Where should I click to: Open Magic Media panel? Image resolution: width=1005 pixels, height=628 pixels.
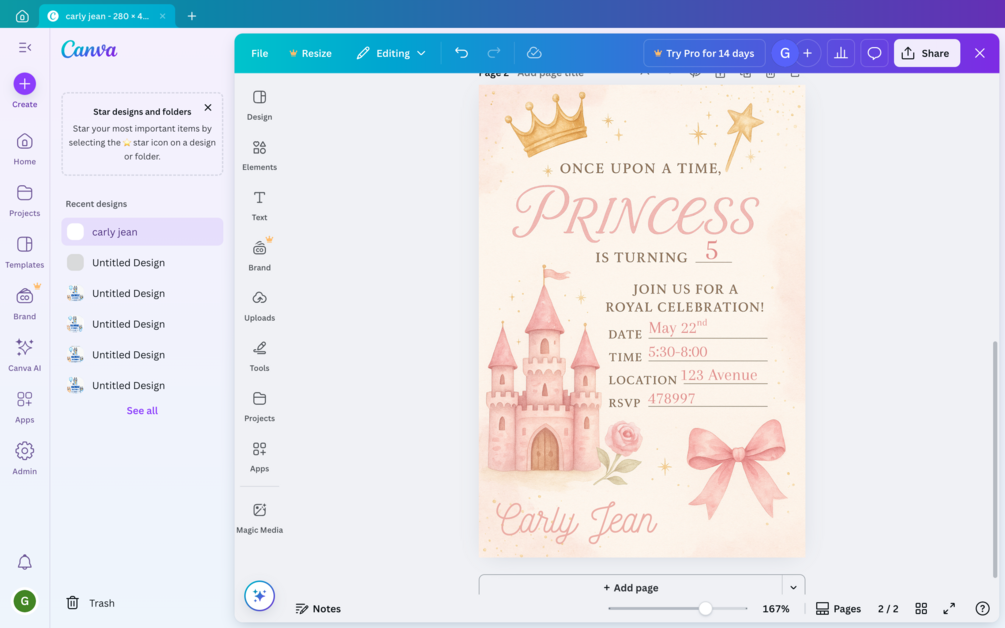(260, 518)
